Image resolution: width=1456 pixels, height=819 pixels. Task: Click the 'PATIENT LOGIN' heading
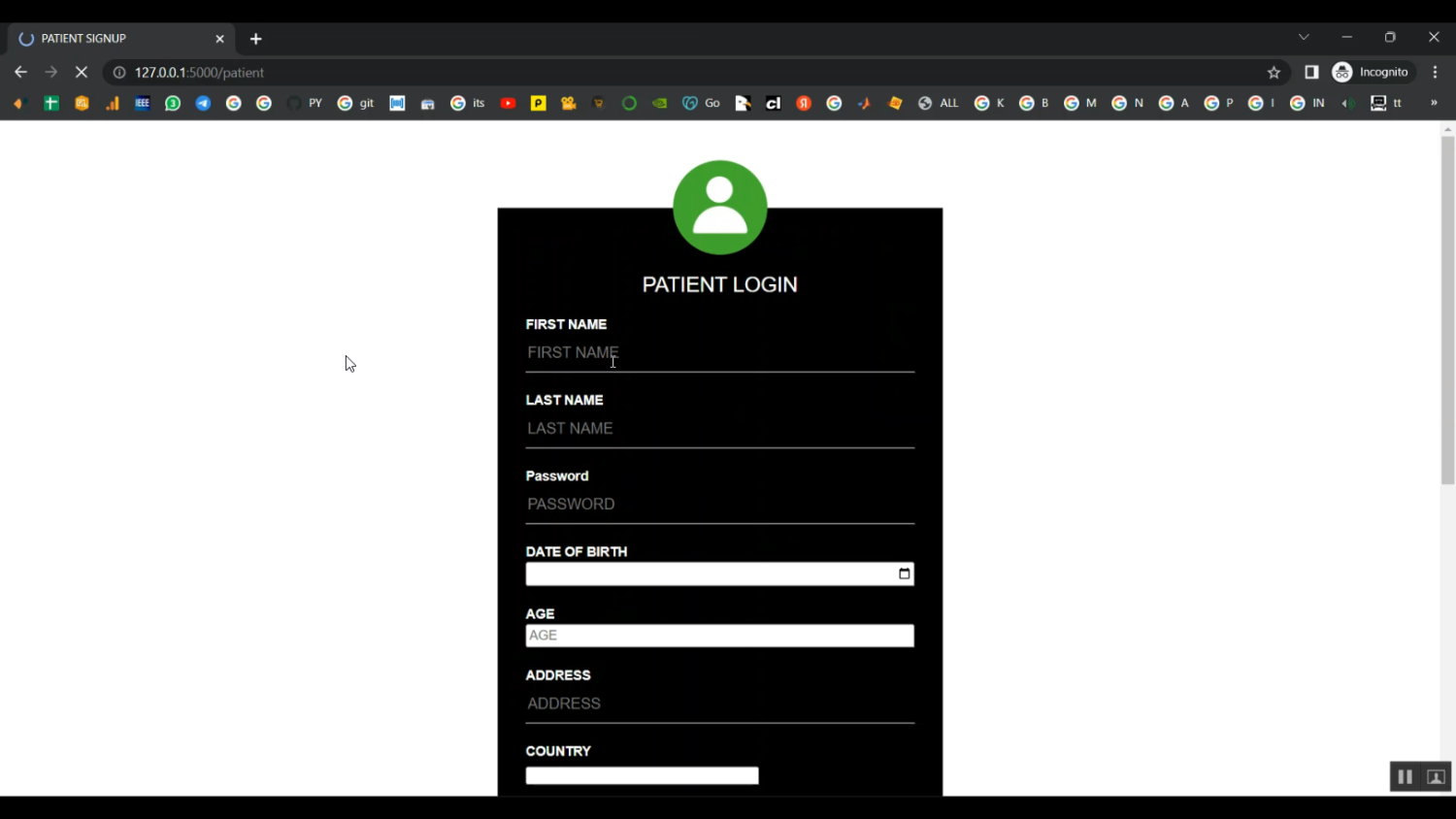720,284
